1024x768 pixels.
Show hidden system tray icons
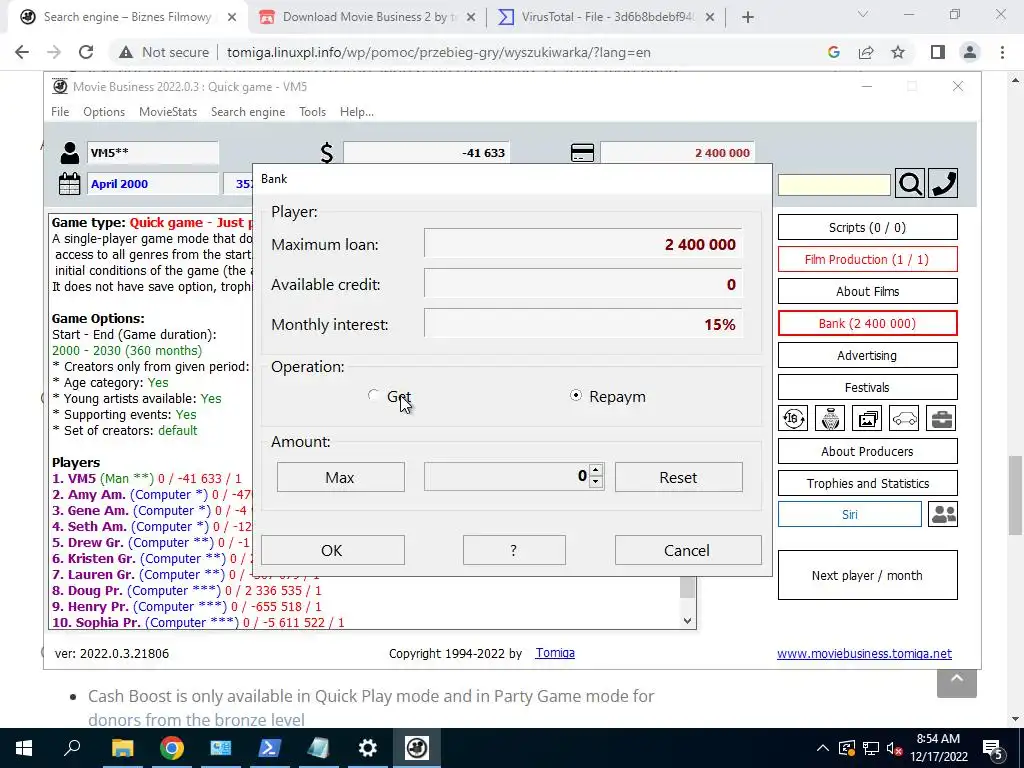pyautogui.click(x=823, y=748)
